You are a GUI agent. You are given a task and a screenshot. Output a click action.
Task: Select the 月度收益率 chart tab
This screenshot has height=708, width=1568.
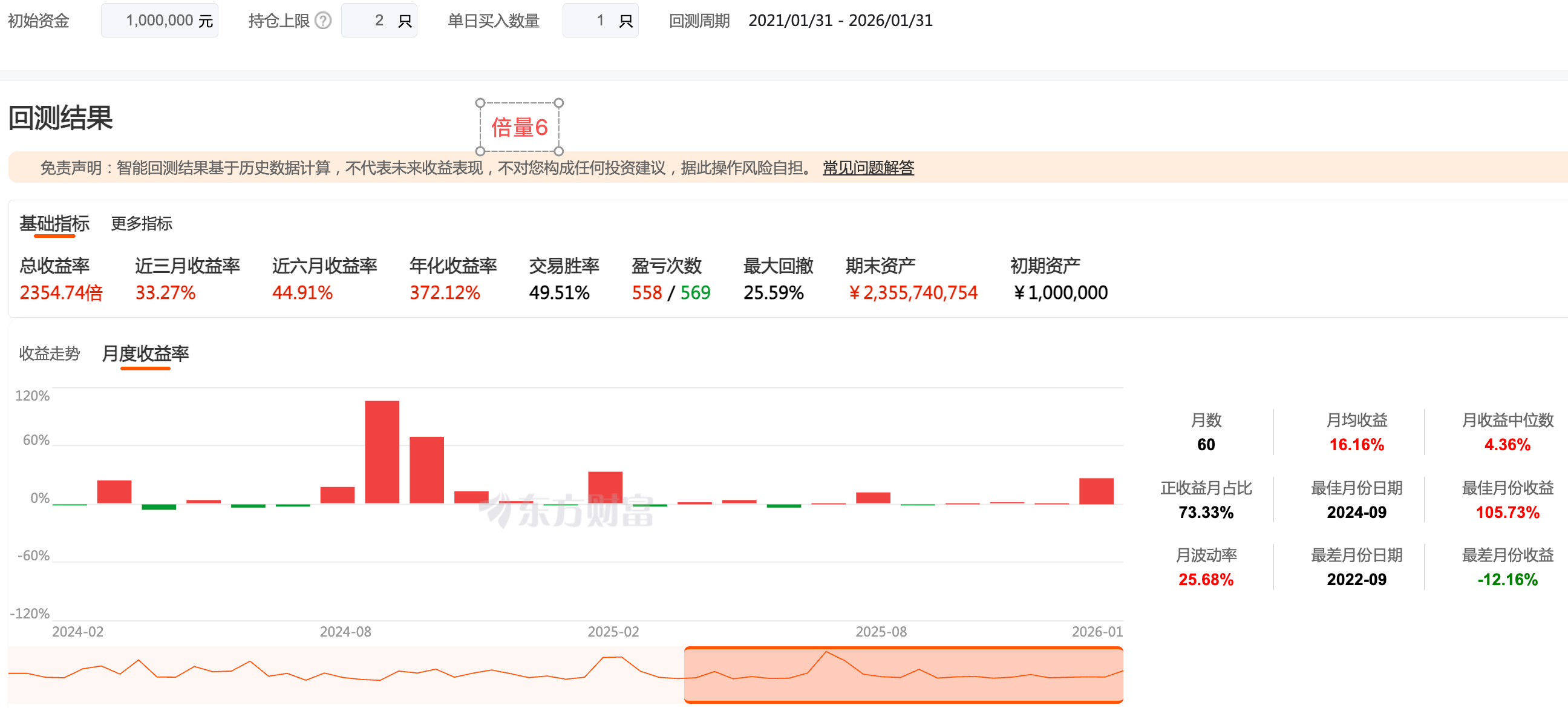(145, 353)
